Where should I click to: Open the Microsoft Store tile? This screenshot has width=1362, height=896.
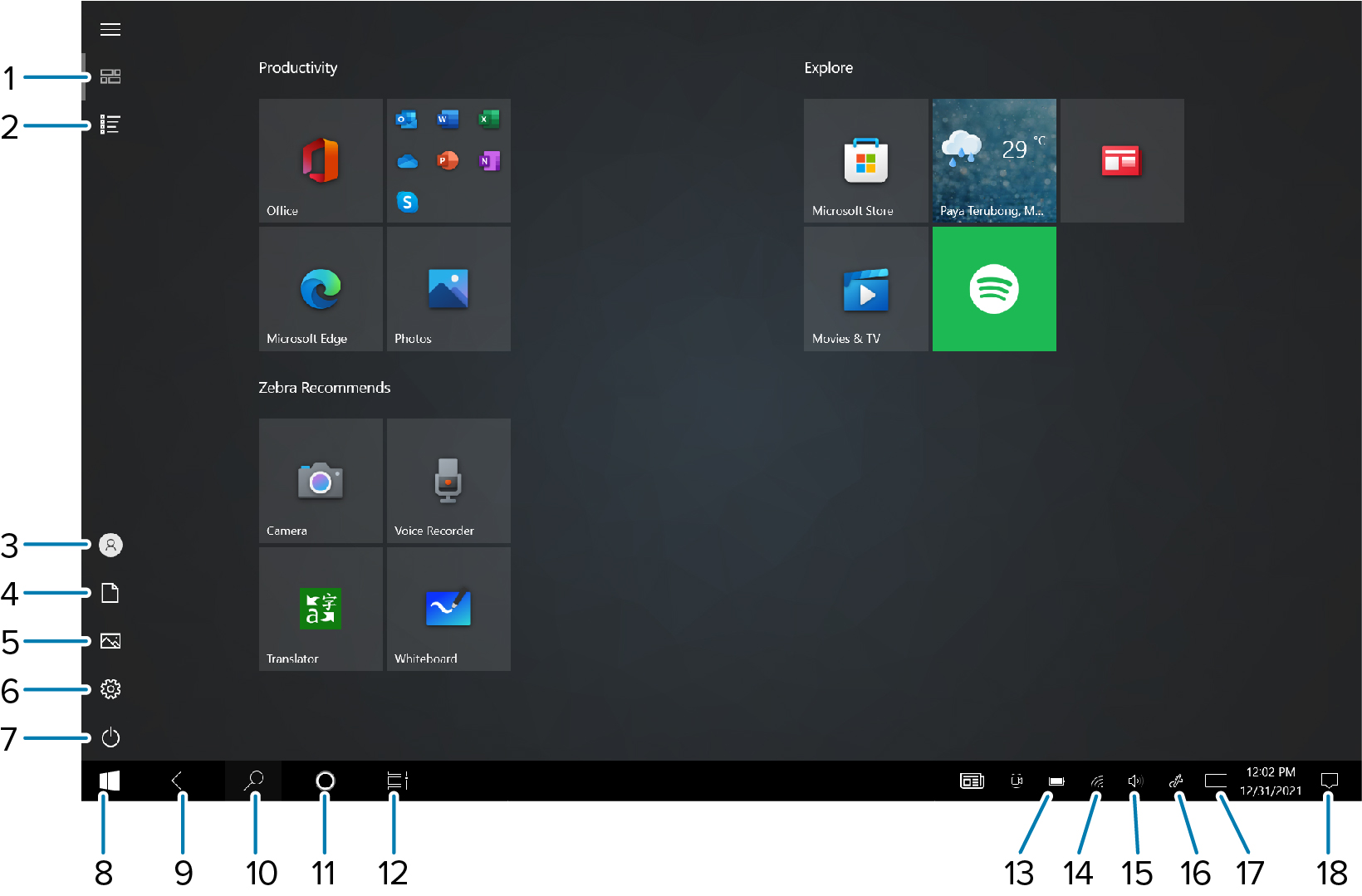click(x=866, y=160)
